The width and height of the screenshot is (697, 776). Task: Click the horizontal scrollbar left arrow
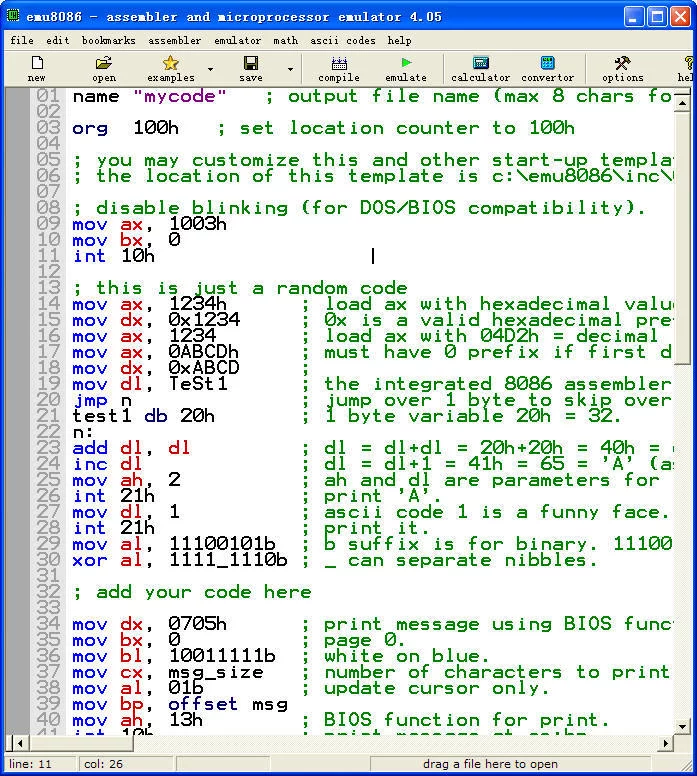[x=20, y=743]
